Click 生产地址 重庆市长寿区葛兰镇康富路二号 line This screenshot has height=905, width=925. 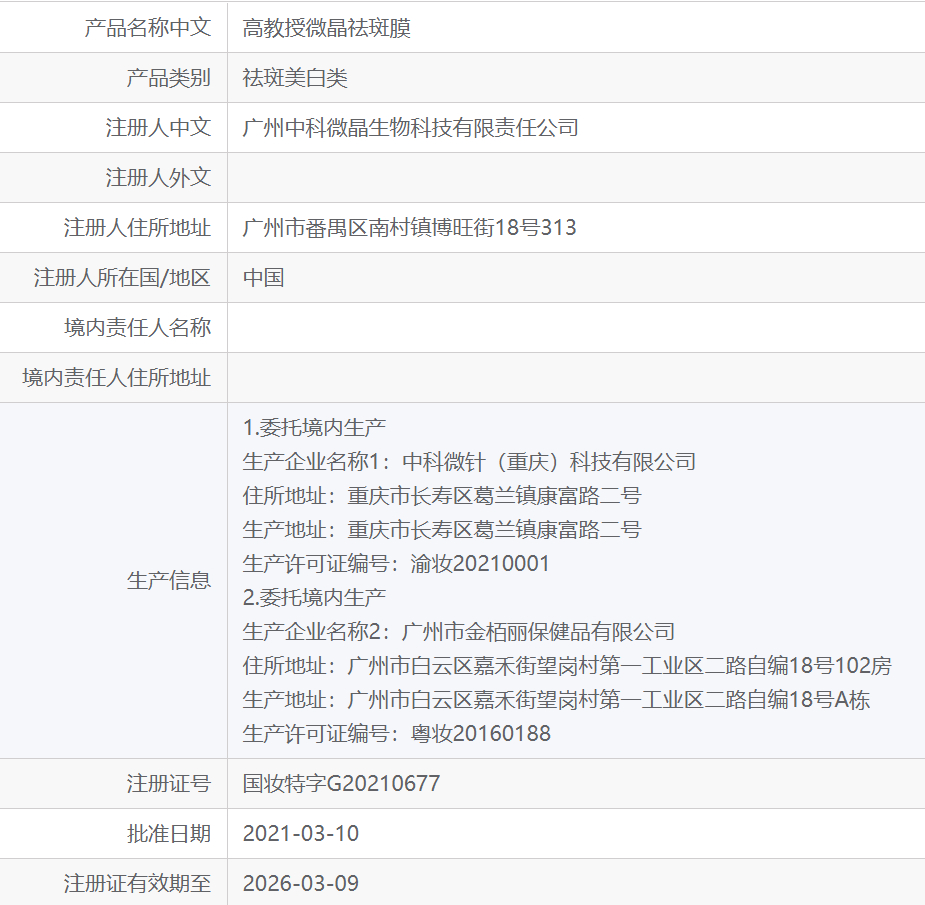(442, 530)
